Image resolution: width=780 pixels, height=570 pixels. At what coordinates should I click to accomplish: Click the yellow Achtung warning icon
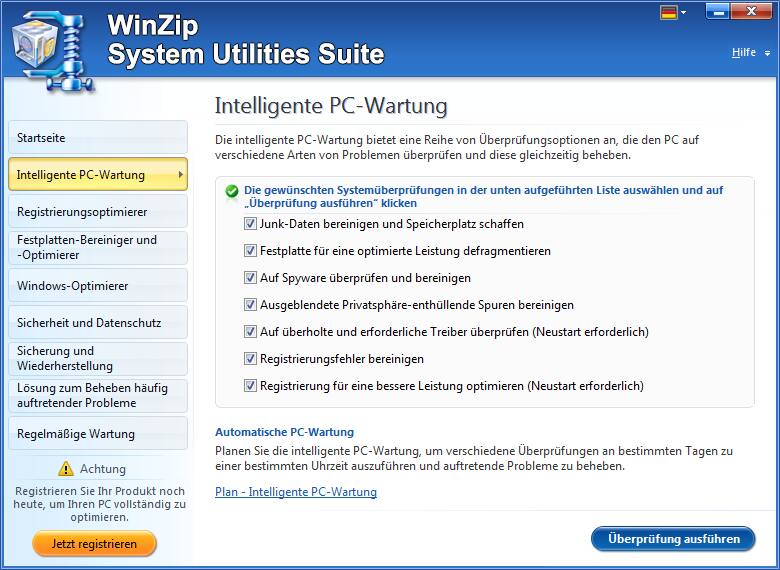point(66,468)
